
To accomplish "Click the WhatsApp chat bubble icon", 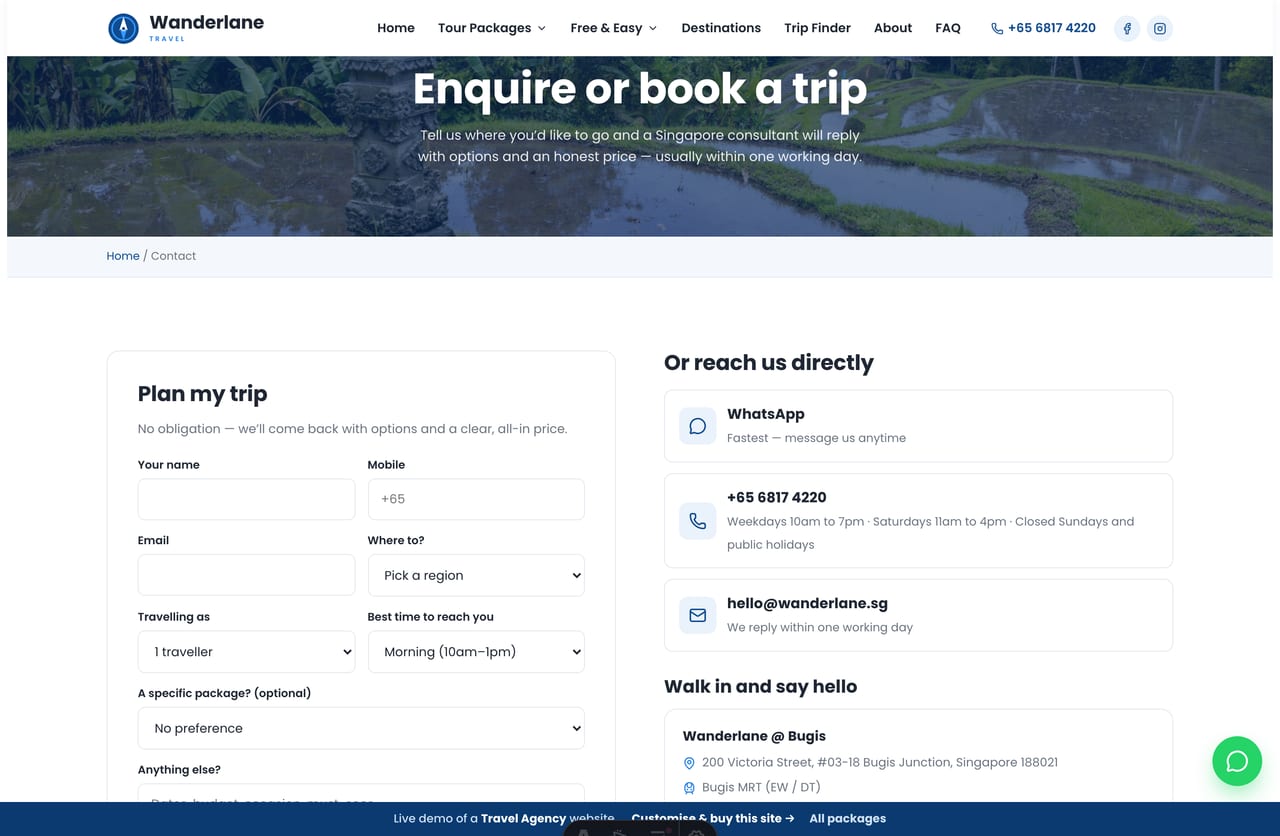I will pos(698,426).
